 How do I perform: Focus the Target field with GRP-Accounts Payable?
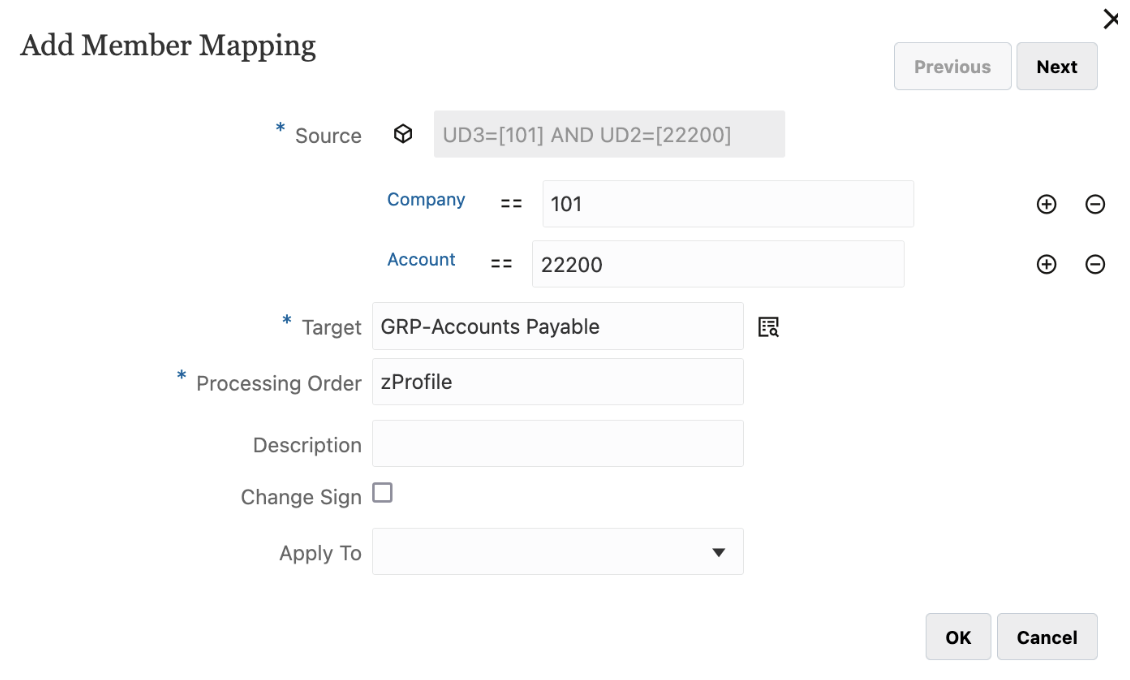click(x=557, y=326)
